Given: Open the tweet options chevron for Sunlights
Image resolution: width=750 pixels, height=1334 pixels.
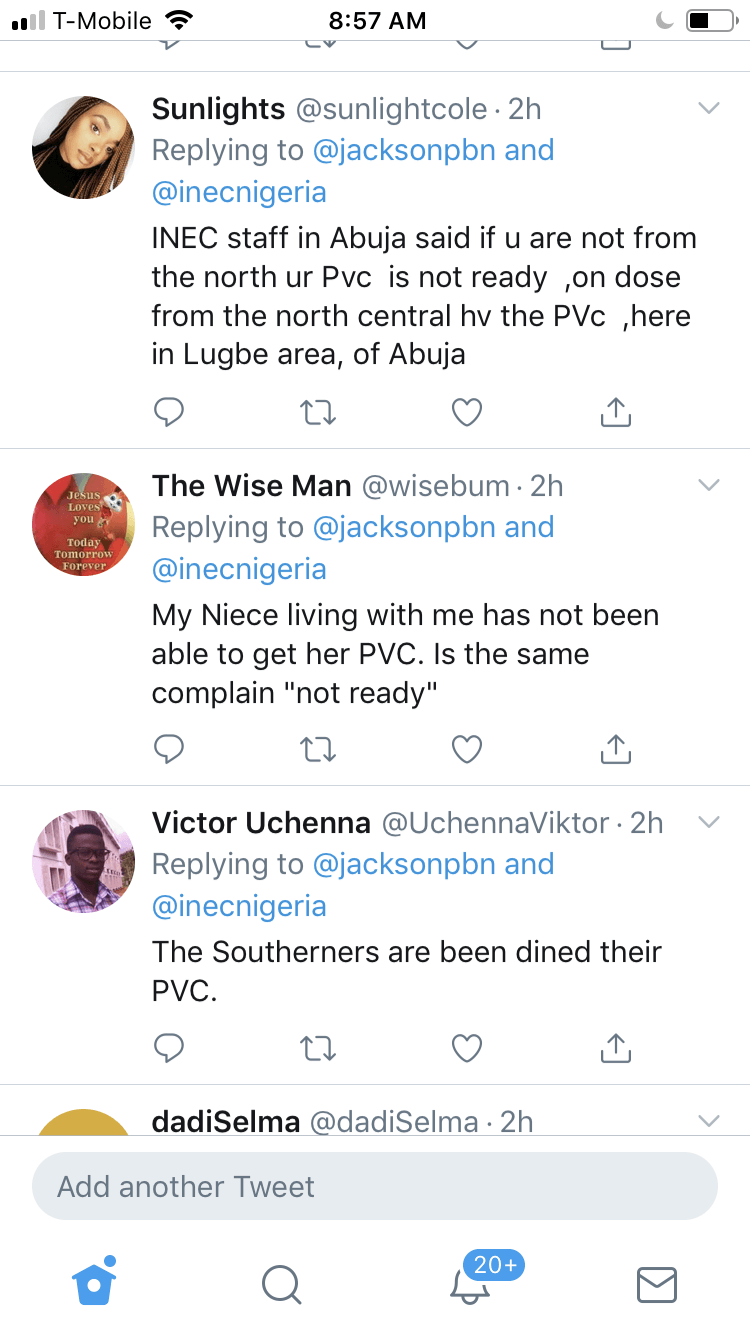Looking at the screenshot, I should coord(708,108).
